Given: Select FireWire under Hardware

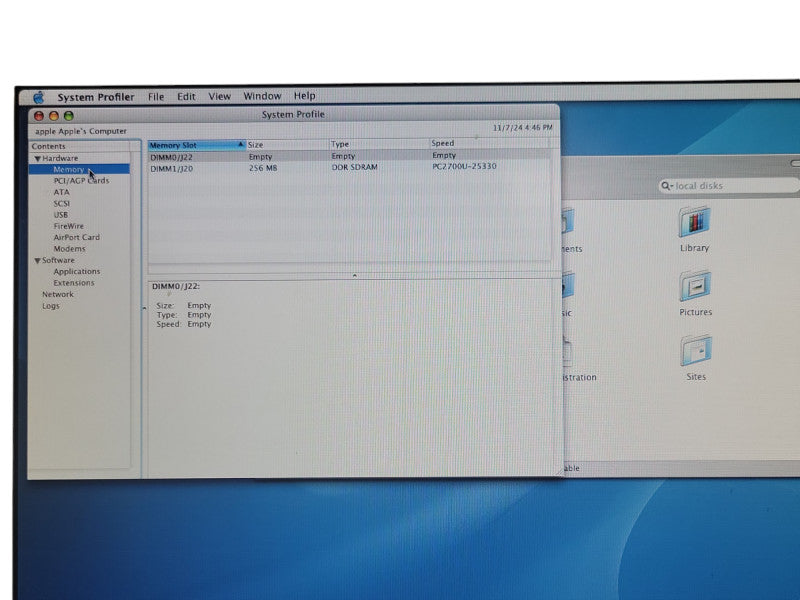Looking at the screenshot, I should [68, 226].
